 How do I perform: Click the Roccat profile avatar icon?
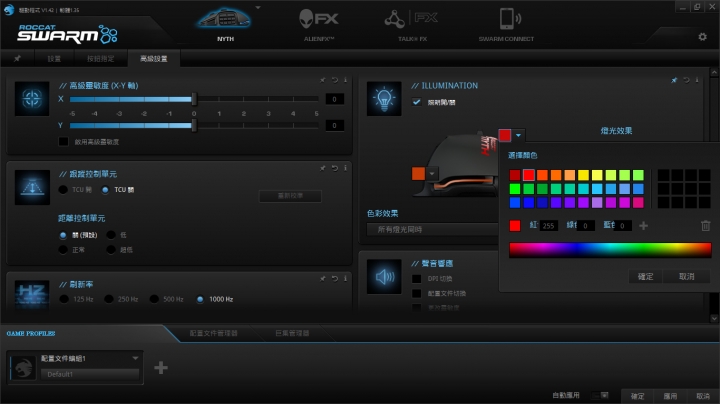(x=23, y=367)
